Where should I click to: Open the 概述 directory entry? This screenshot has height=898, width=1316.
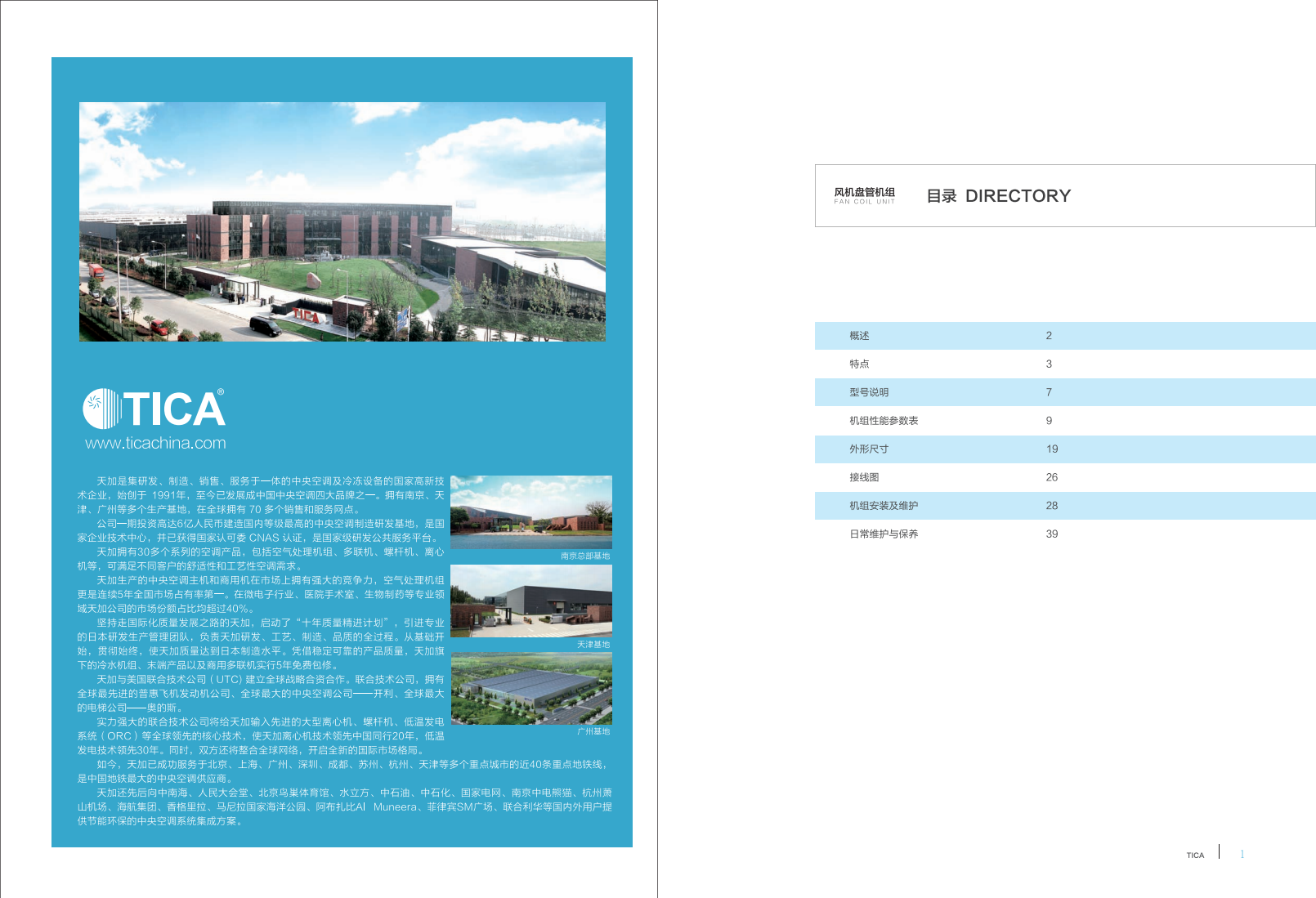pyautogui.click(x=859, y=336)
